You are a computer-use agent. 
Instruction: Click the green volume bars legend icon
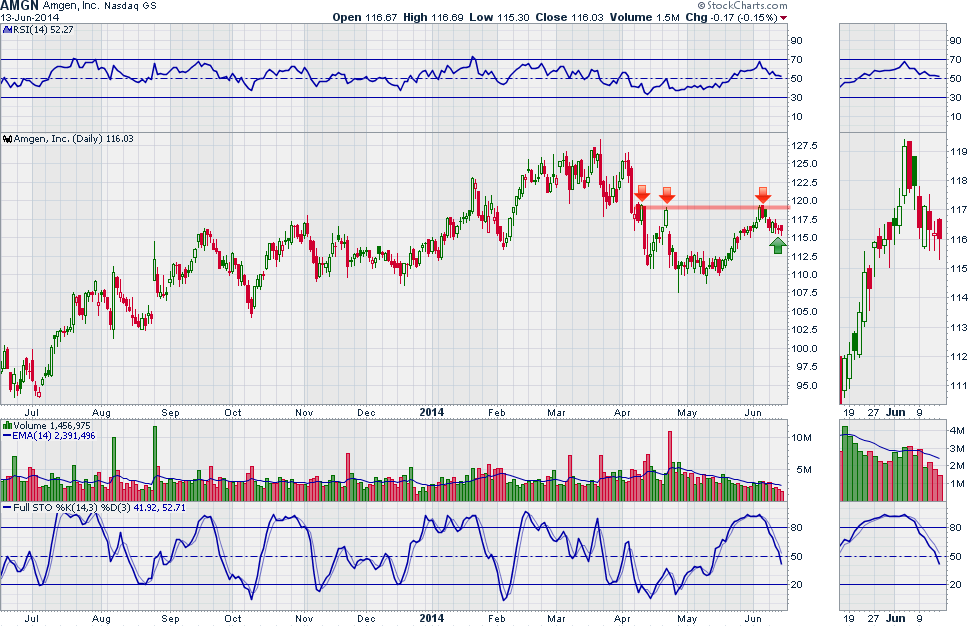click(x=7, y=425)
